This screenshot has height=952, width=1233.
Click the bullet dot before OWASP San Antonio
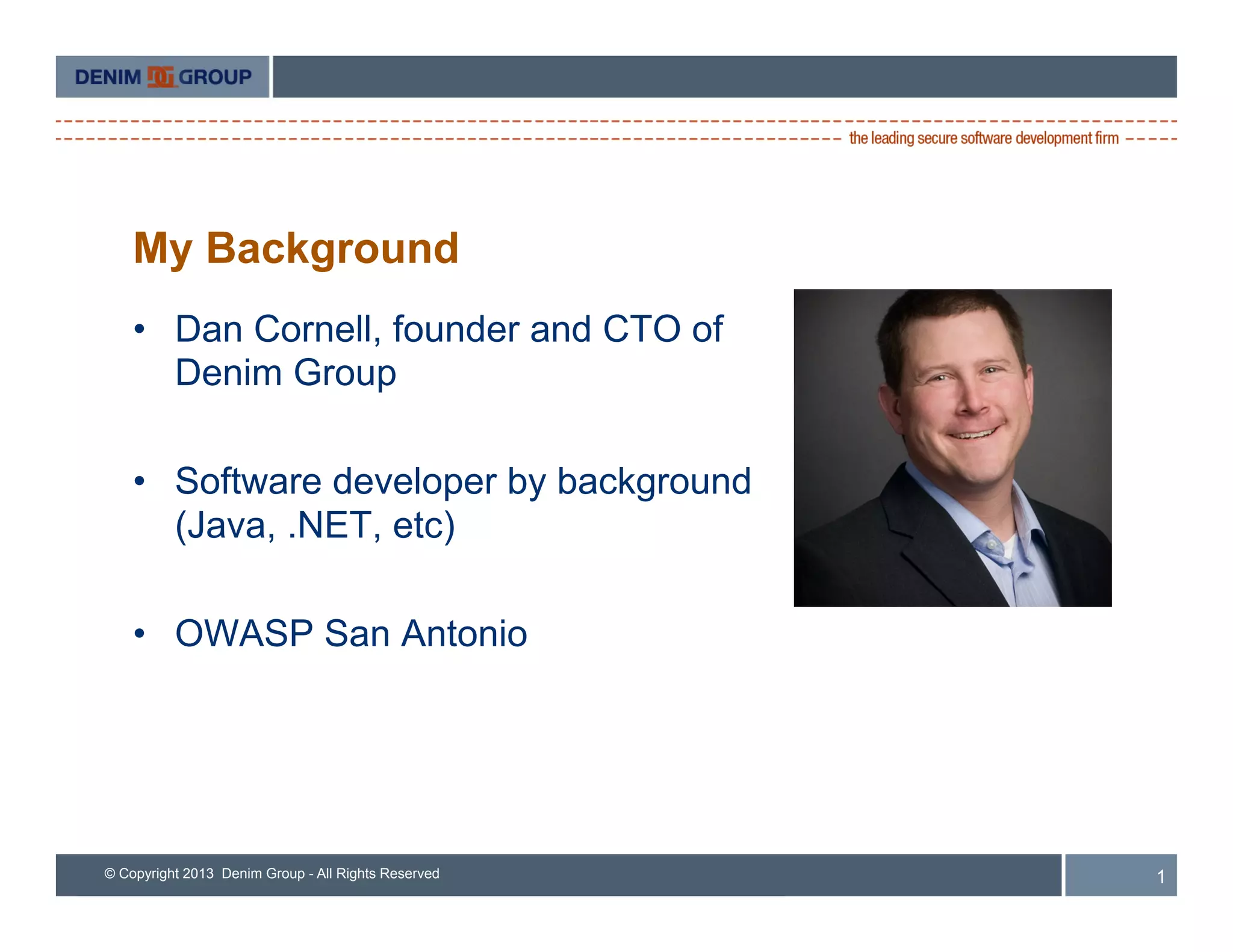tap(140, 634)
